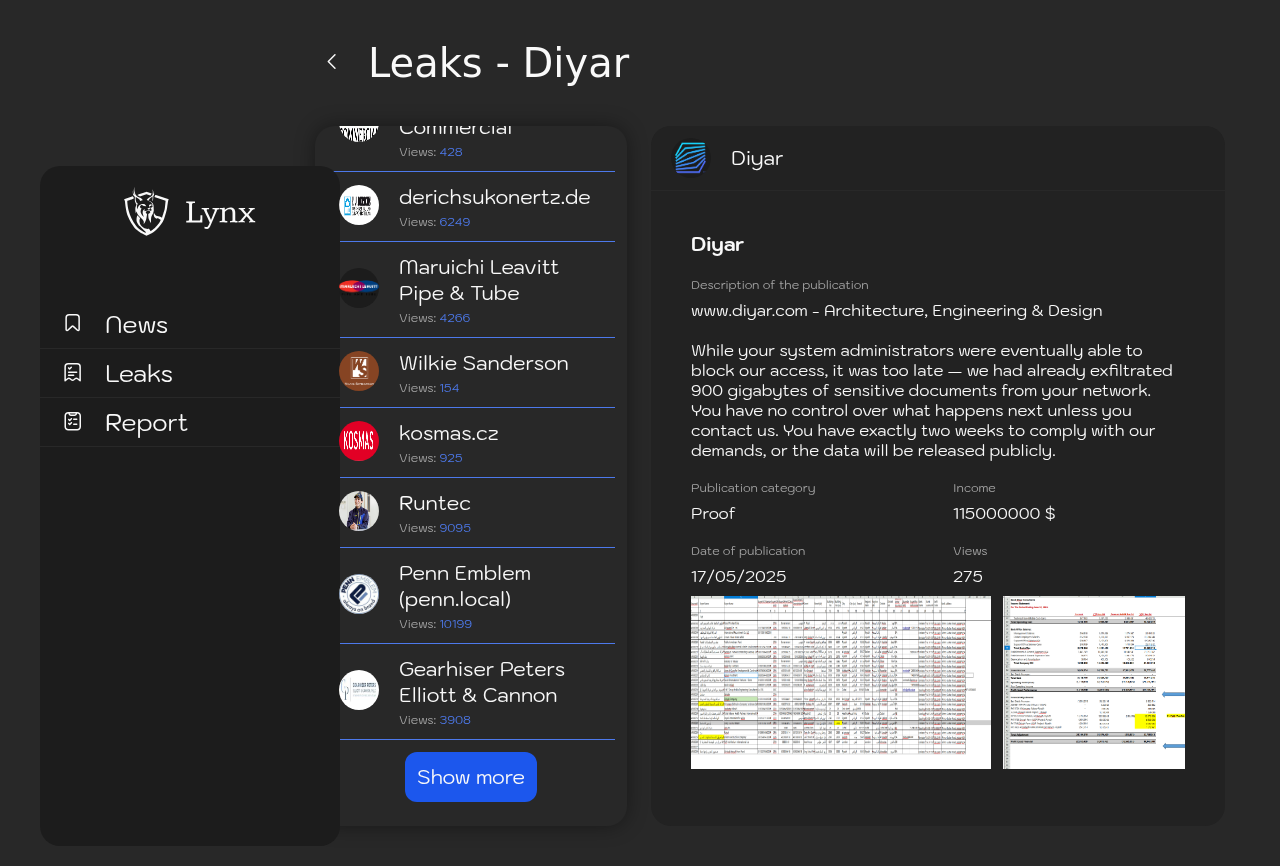Click the Views 4266 count
Image resolution: width=1280 pixels, height=866 pixels.
454,318
